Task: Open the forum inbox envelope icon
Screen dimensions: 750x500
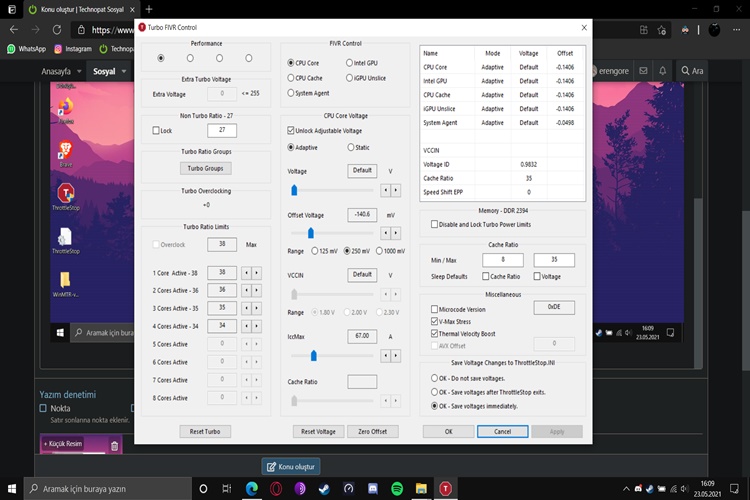Action: click(x=643, y=71)
